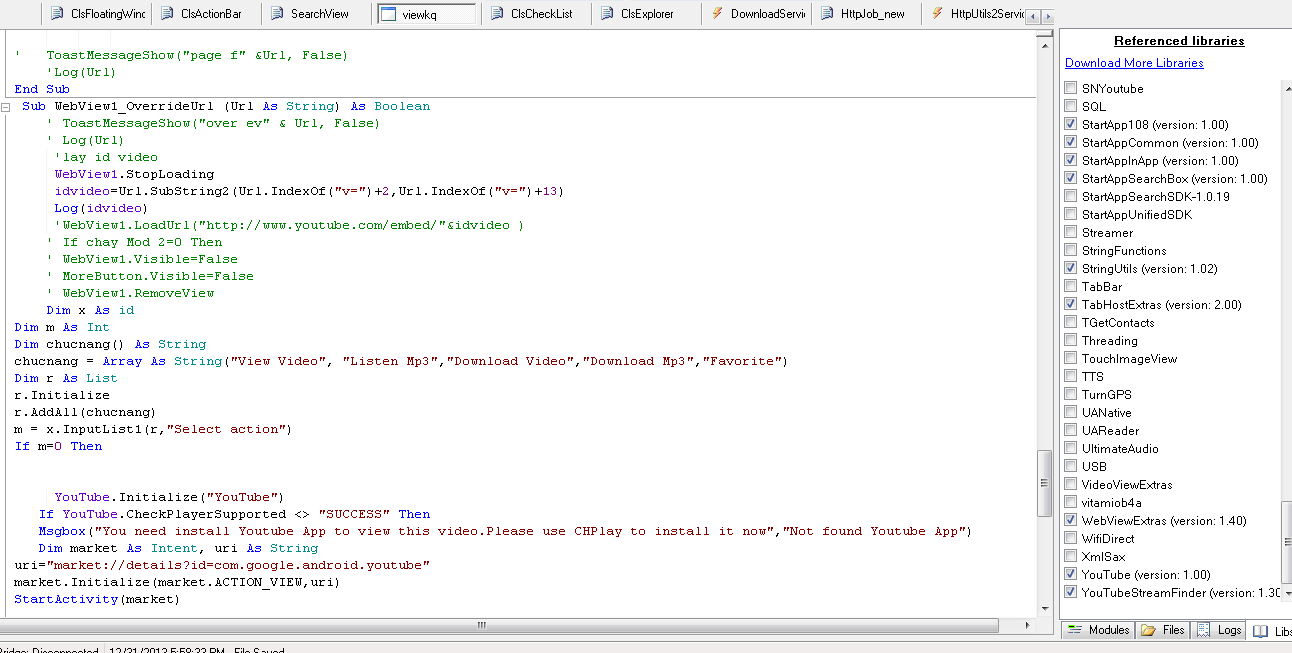Screen dimensions: 1292x653
Task: Open the Files panel folder tab
Action: pyautogui.click(x=1163, y=630)
